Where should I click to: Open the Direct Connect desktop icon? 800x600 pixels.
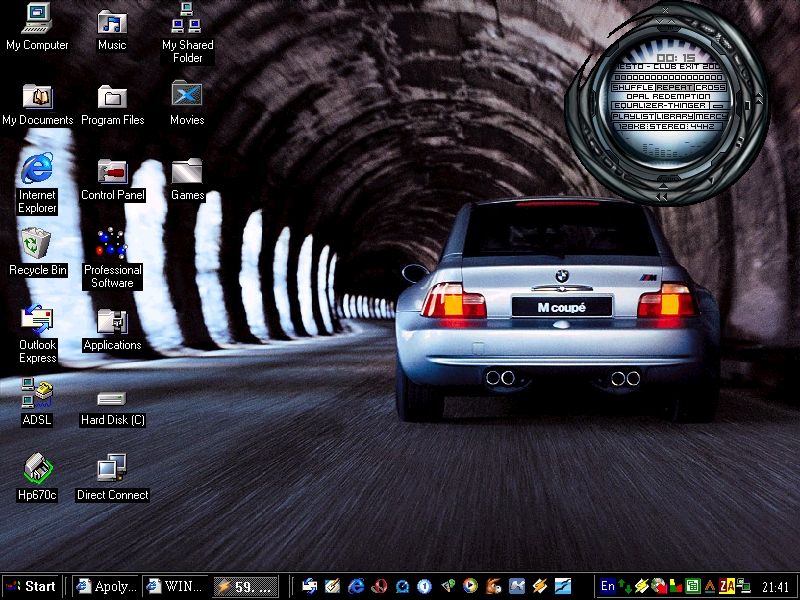point(112,468)
